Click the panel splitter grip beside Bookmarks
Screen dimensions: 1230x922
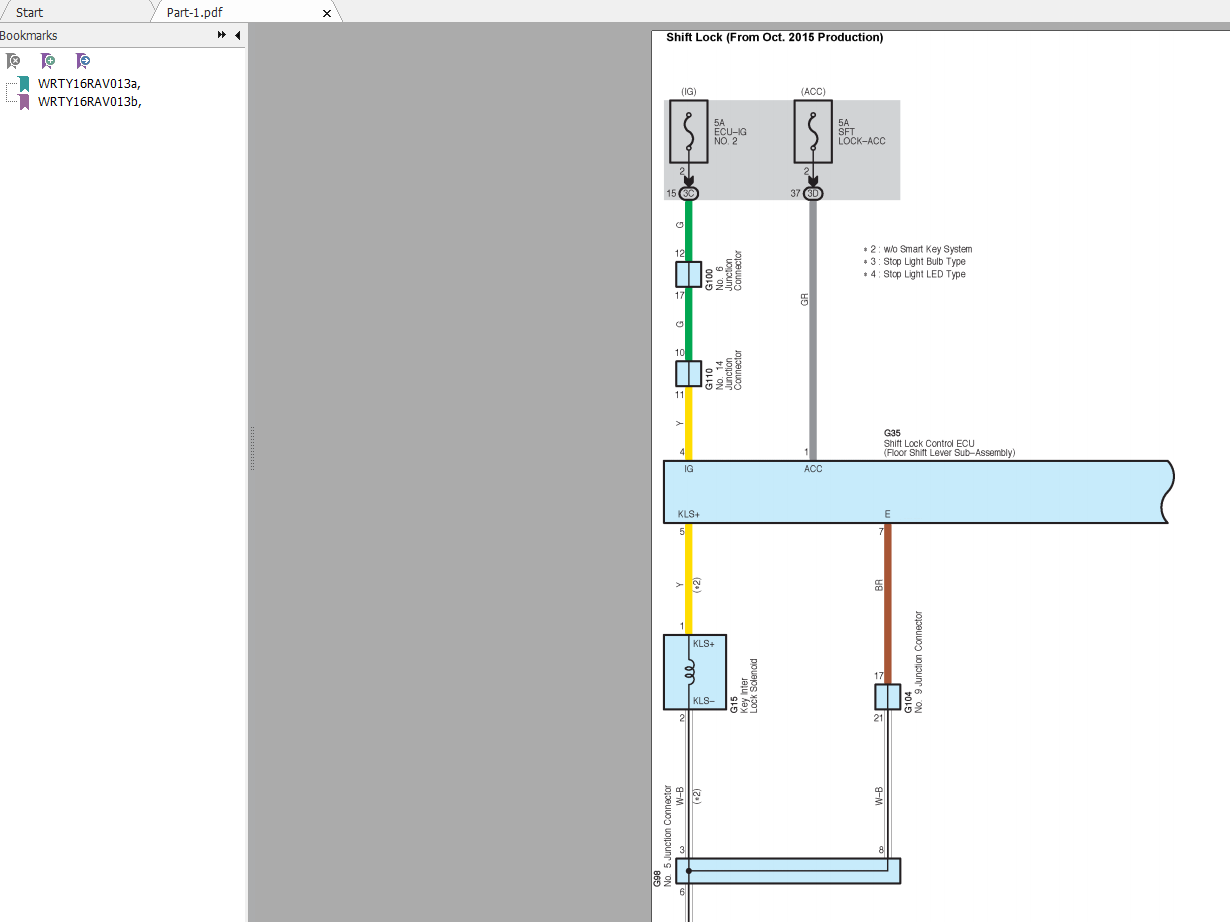click(252, 448)
